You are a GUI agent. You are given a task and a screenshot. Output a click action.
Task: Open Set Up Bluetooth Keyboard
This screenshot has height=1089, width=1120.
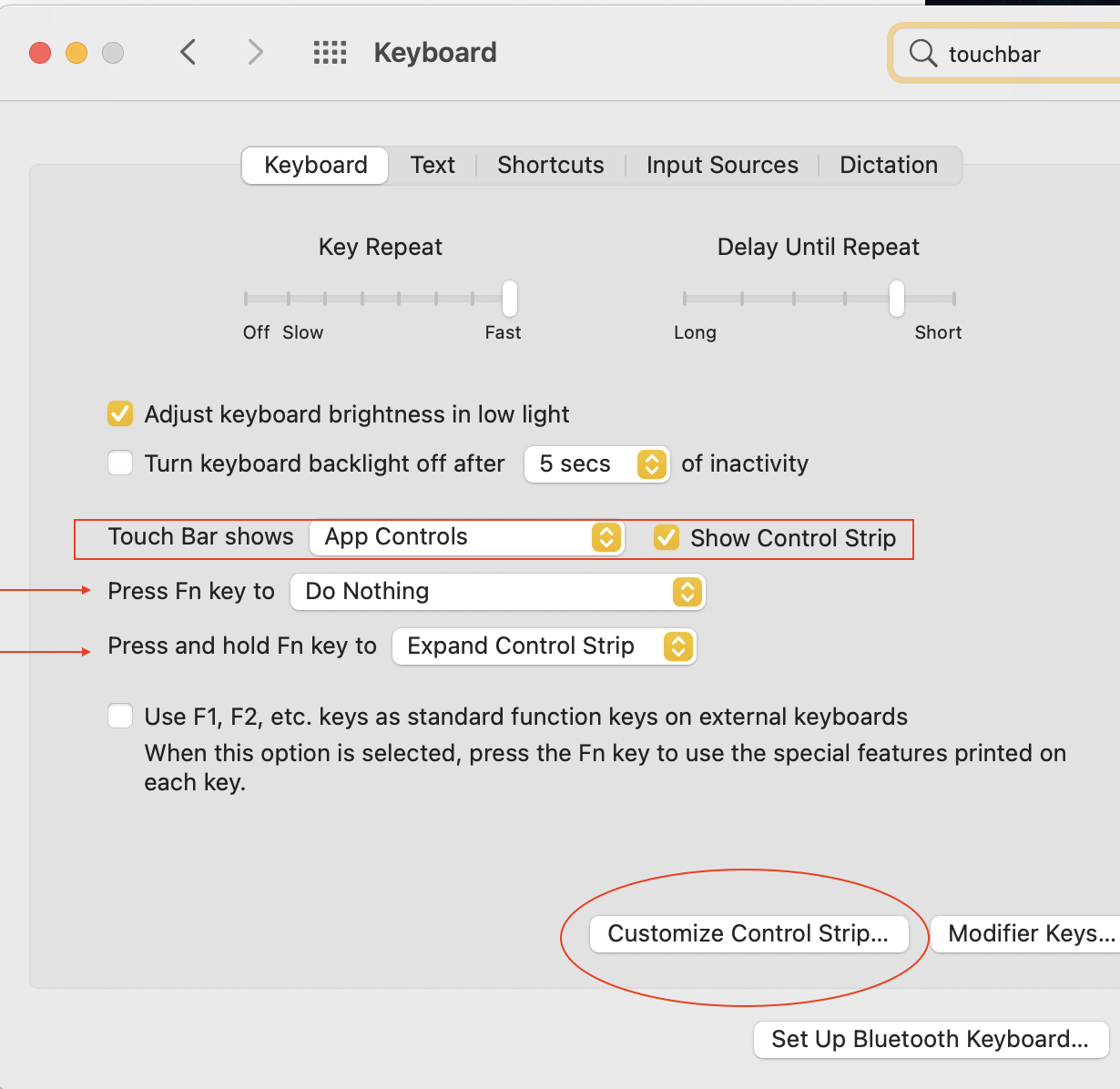click(x=930, y=1040)
